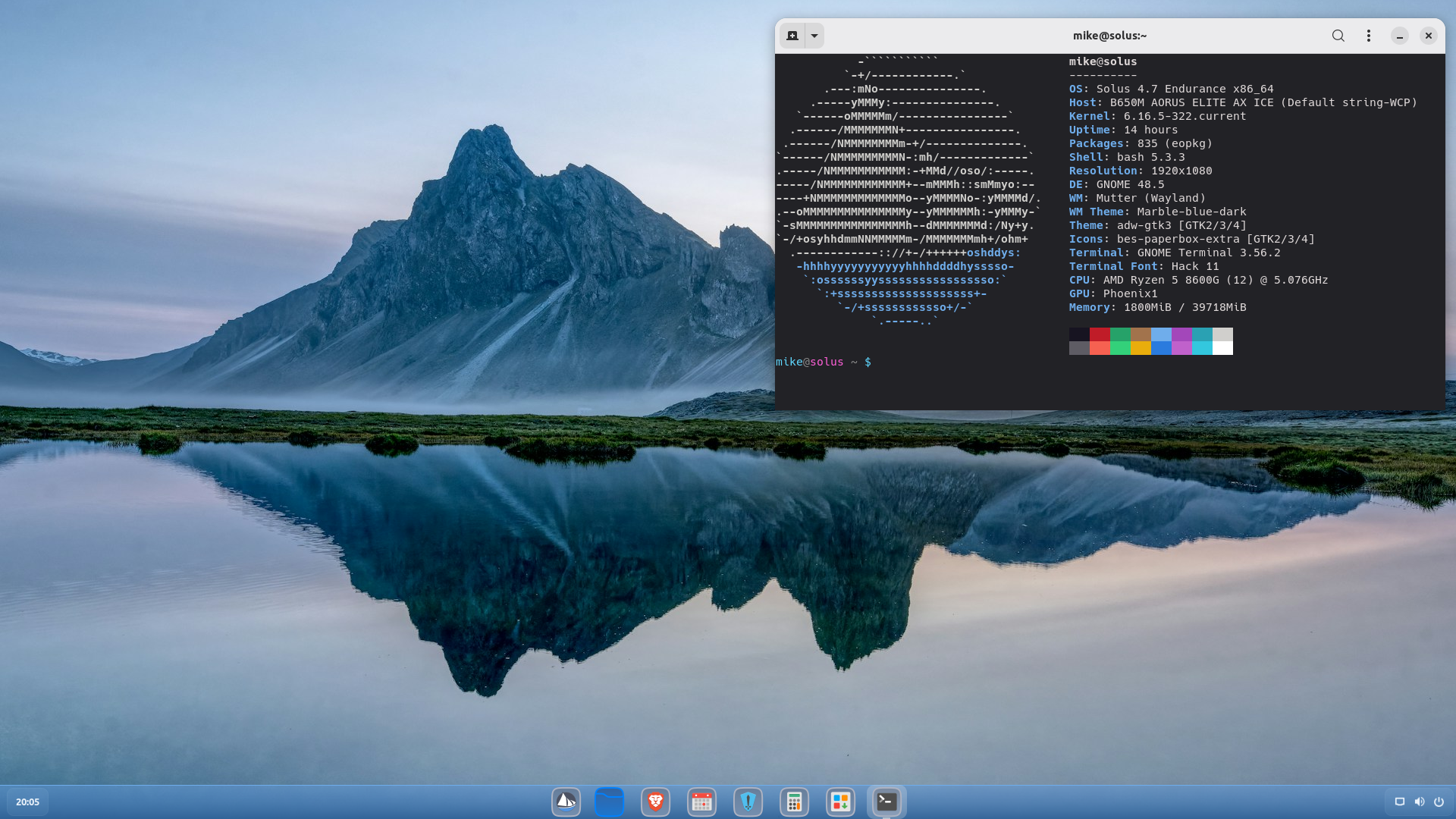Open the Solus sailboat menu icon
The height and width of the screenshot is (819, 1456).
coord(566,802)
